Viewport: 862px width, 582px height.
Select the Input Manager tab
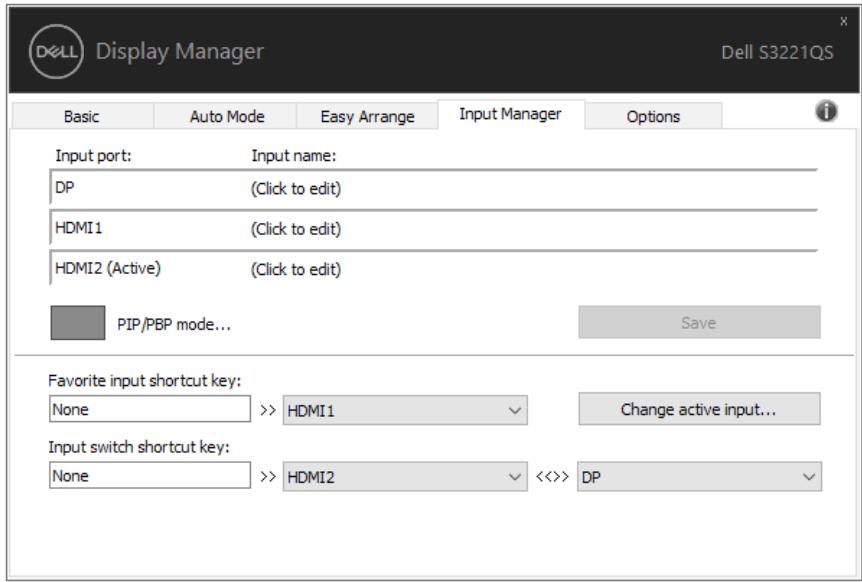pyautogui.click(x=510, y=114)
